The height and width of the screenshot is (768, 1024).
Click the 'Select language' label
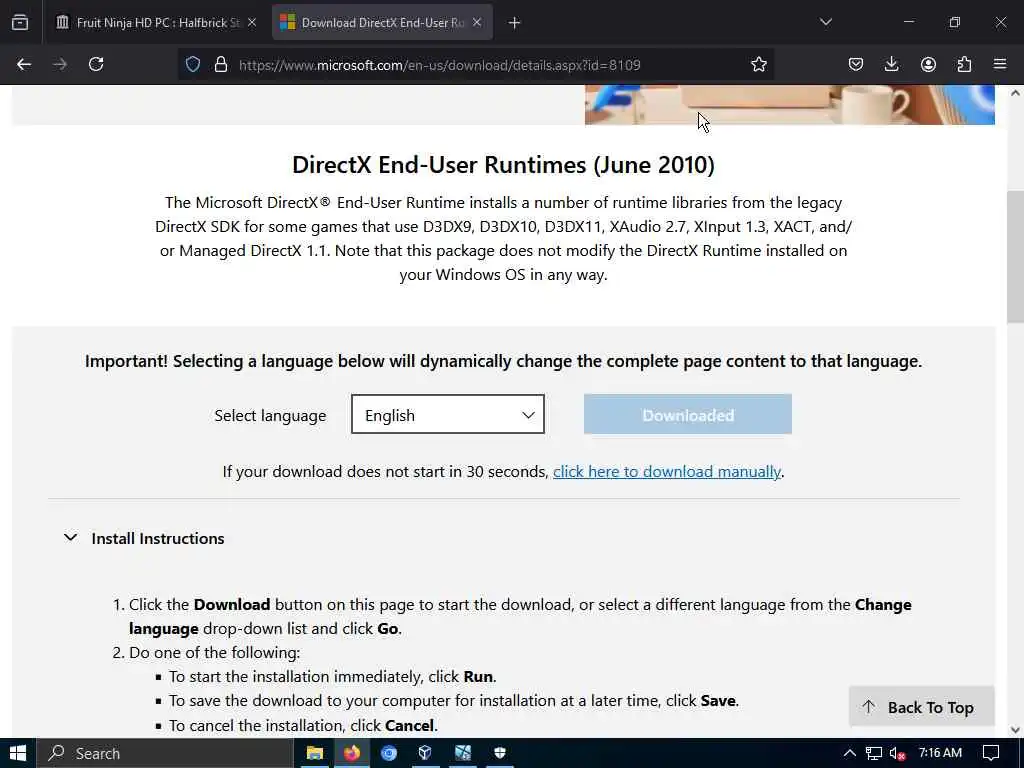pos(270,415)
